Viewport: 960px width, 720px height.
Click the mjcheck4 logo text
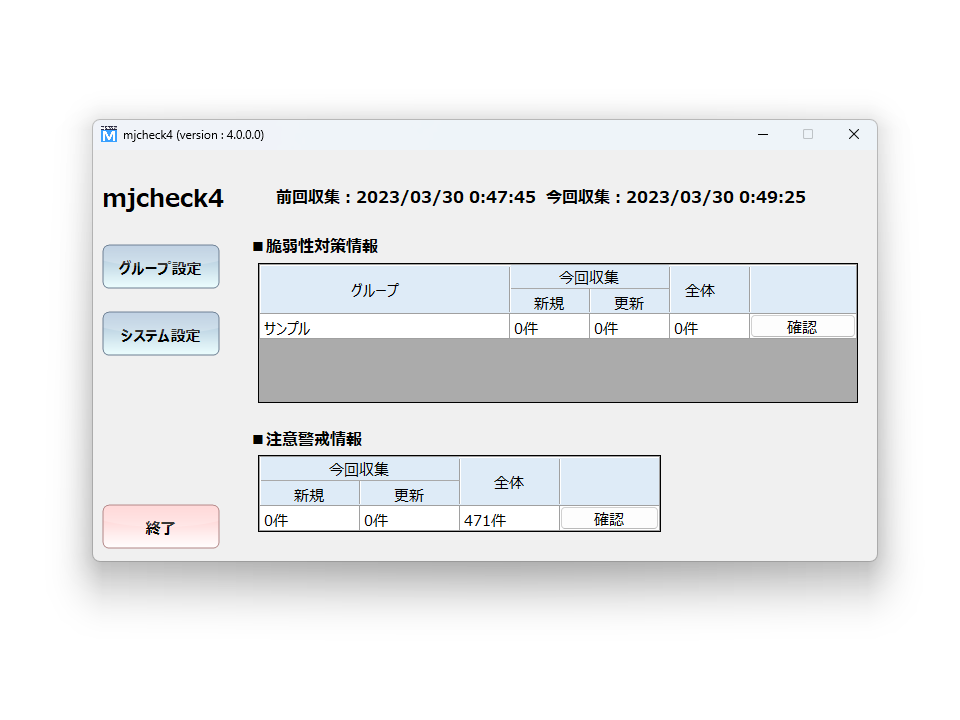[161, 197]
